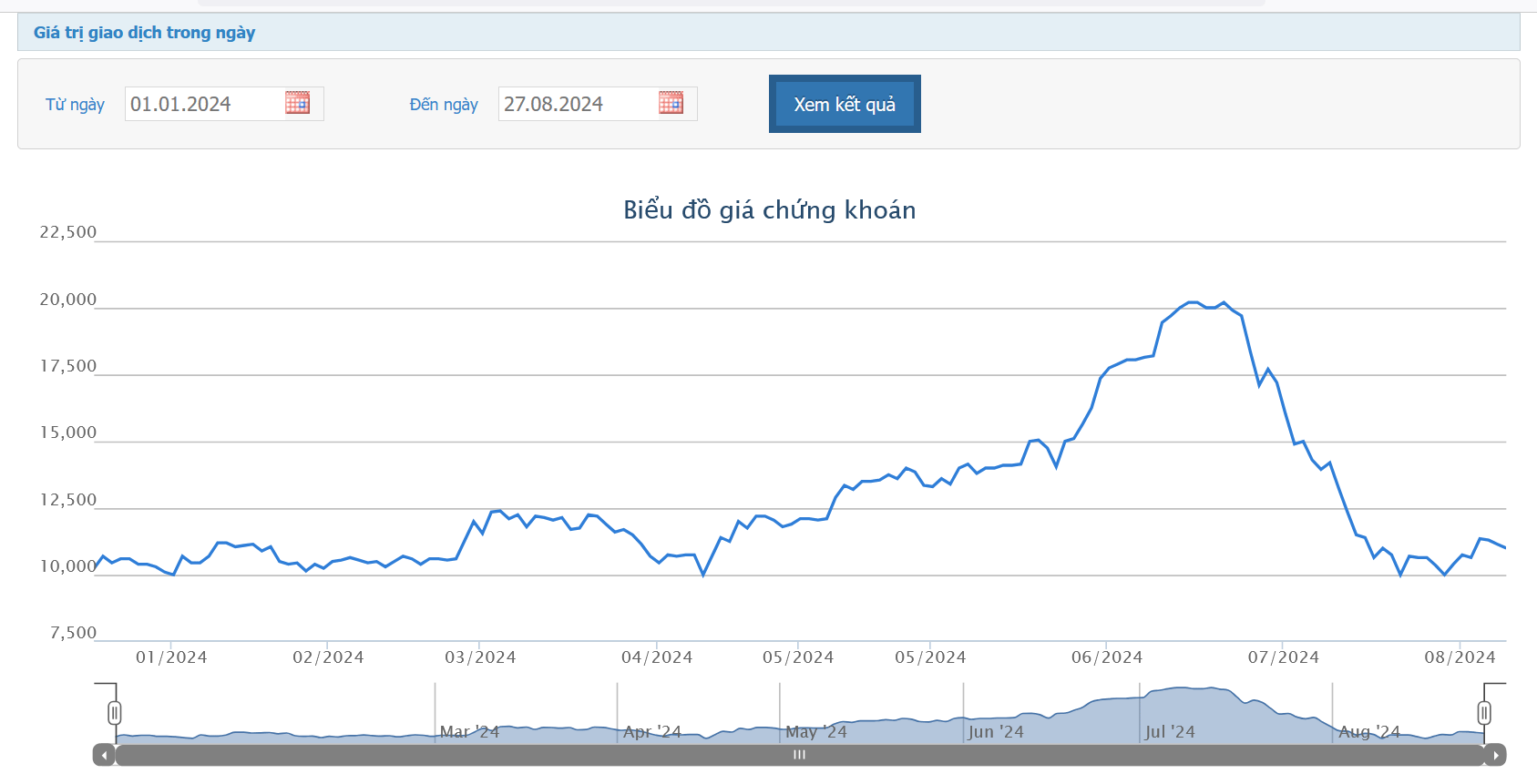Select May '24 on the navigator timeline
Viewport: 1537px width, 784px height.
(x=816, y=732)
